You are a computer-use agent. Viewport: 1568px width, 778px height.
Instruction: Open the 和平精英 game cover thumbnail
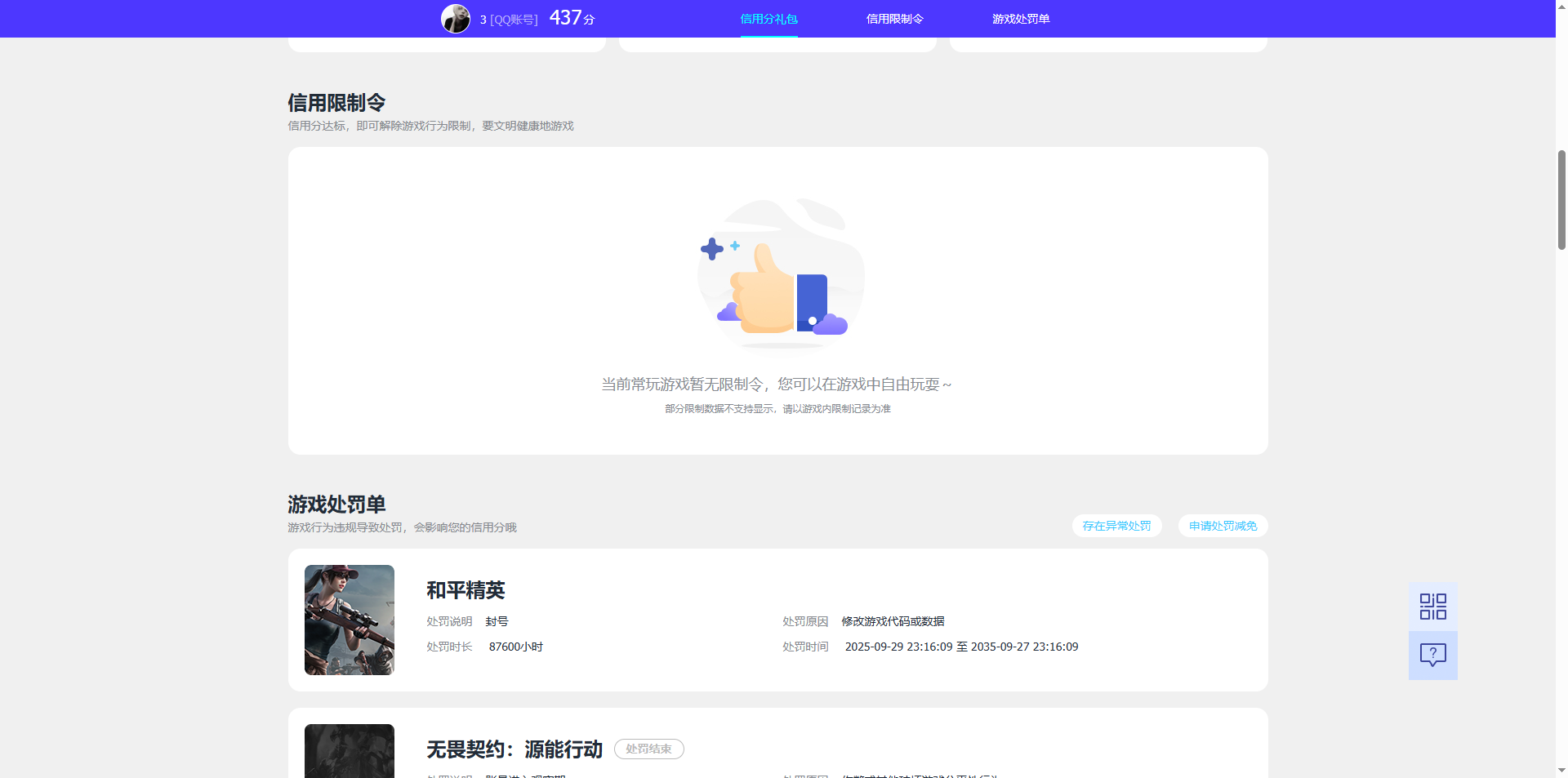pyautogui.click(x=350, y=620)
